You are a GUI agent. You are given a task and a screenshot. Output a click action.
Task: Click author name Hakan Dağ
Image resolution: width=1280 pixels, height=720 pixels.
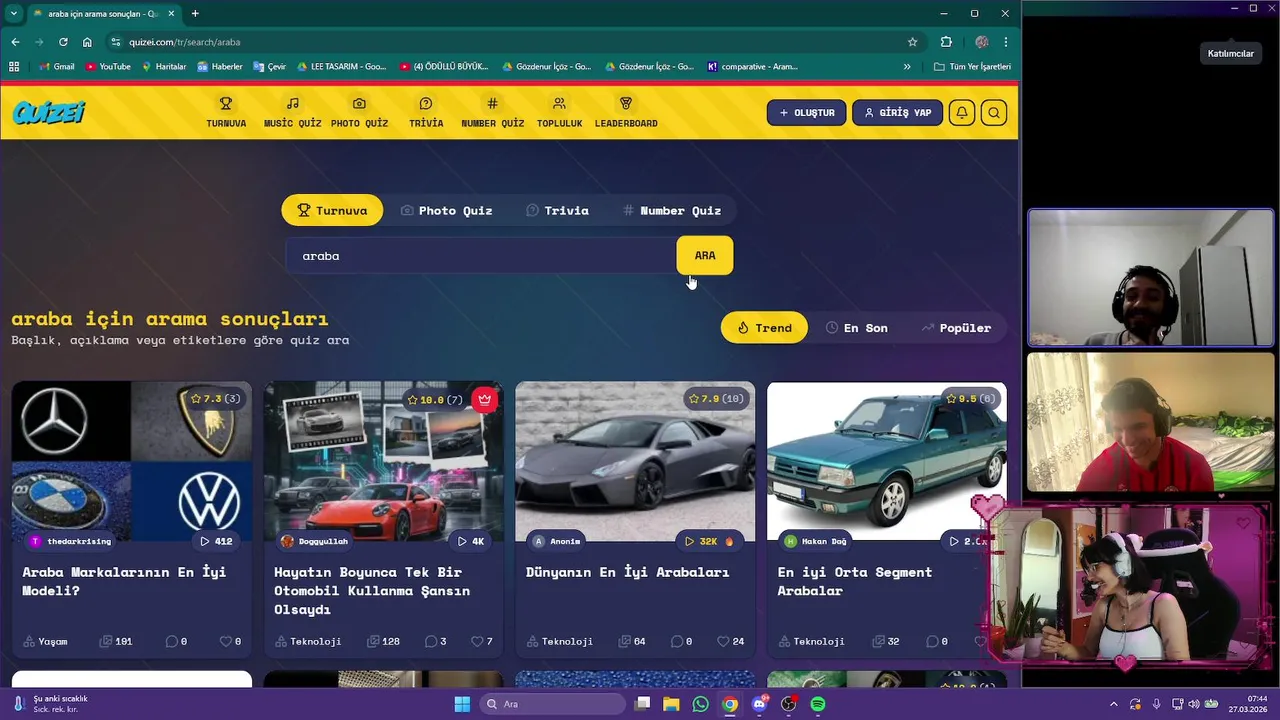click(824, 541)
